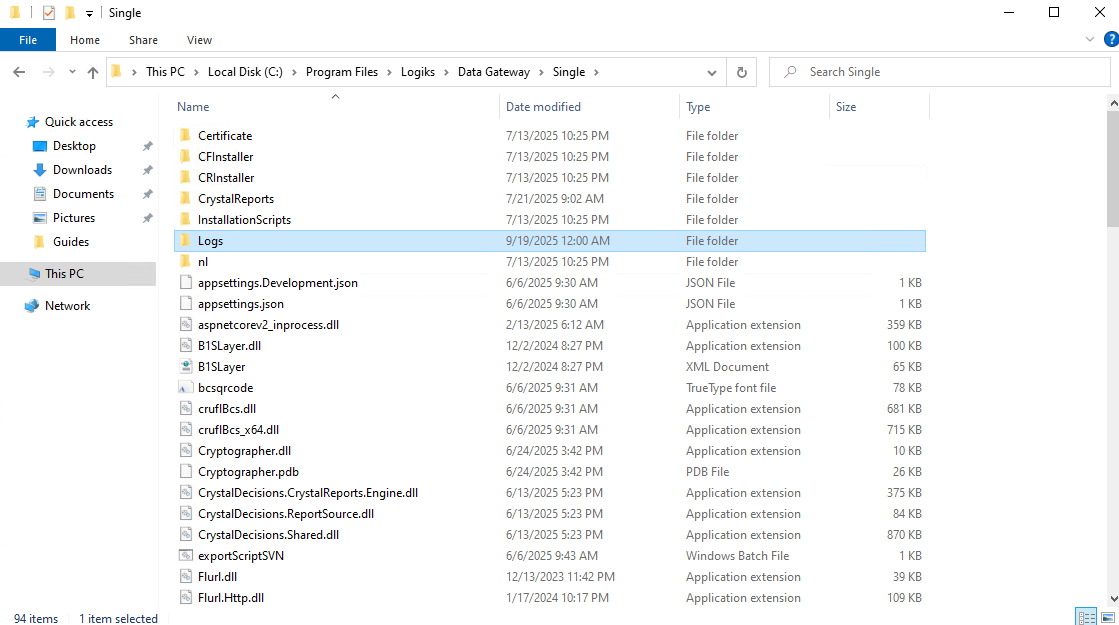
Task: Open the B1SLayer XML document icon
Action: click(185, 367)
